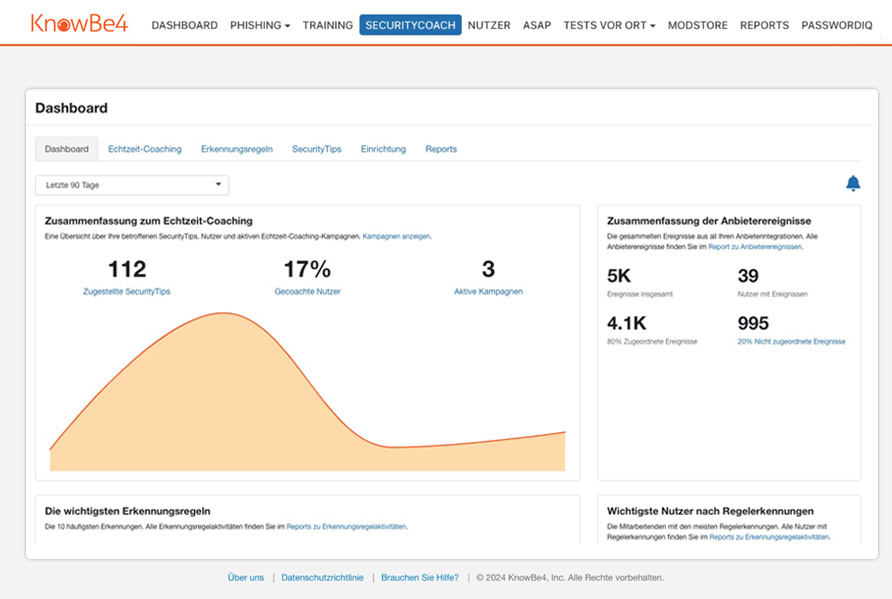Open ASAP in the top navigation

pos(537,25)
